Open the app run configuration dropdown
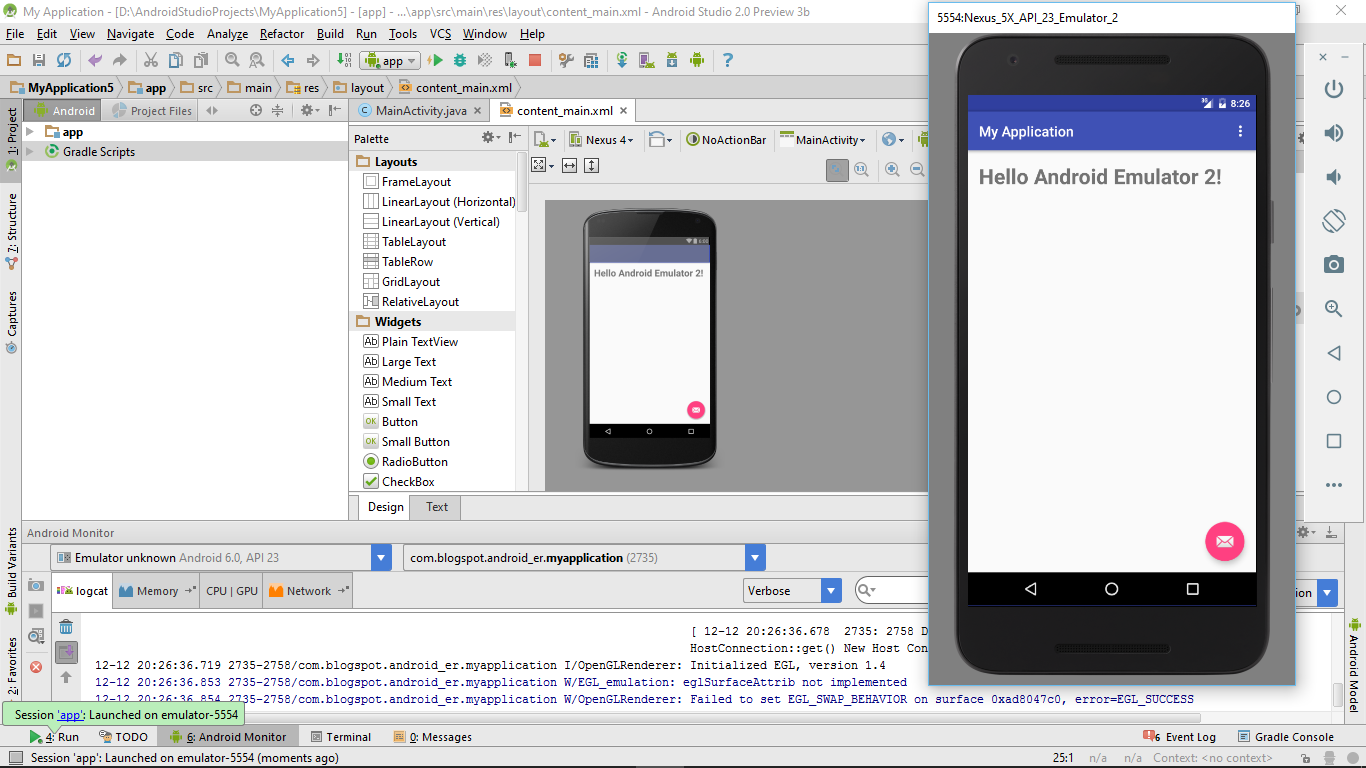Viewport: 1366px width, 768px height. click(391, 60)
